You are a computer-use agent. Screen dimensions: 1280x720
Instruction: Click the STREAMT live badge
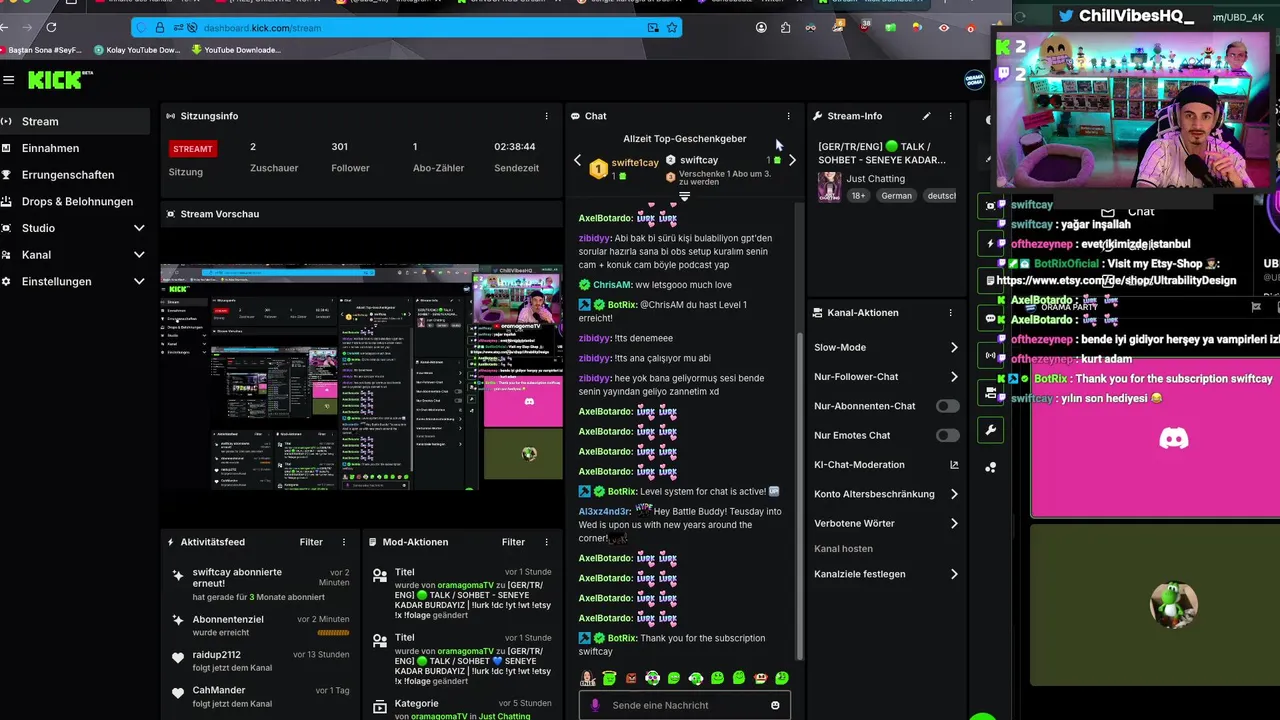[x=193, y=149]
